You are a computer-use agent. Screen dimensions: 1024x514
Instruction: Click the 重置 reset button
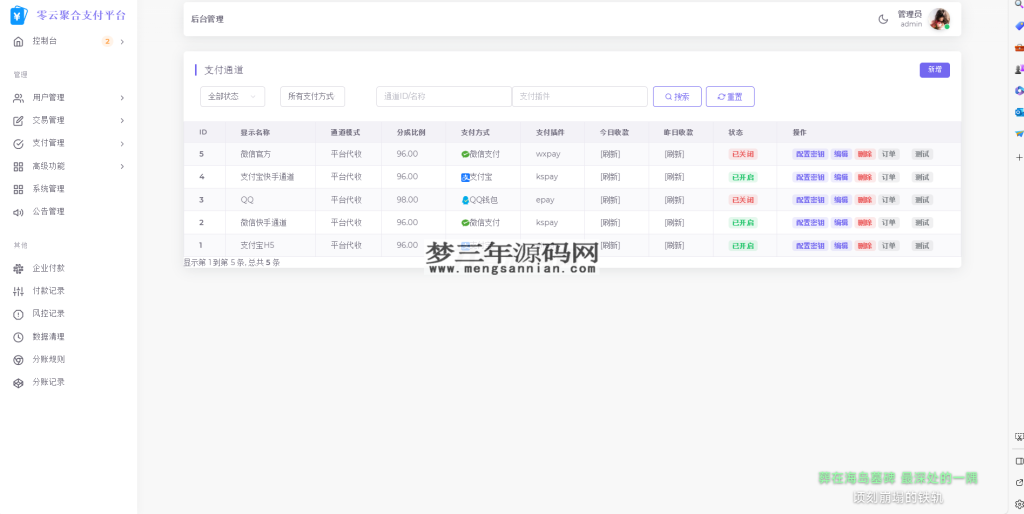730,97
